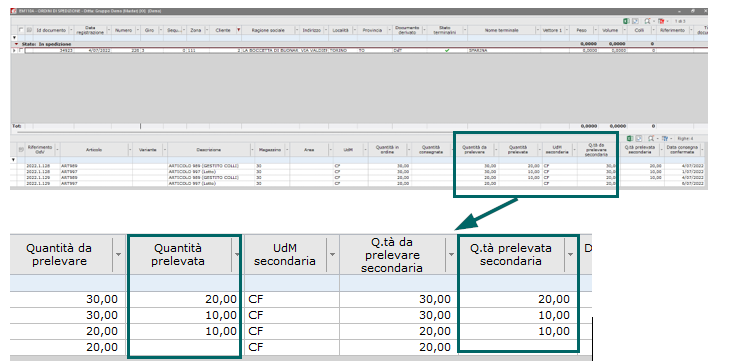Click the green check in Stato terminalini cell

[x=447, y=50]
